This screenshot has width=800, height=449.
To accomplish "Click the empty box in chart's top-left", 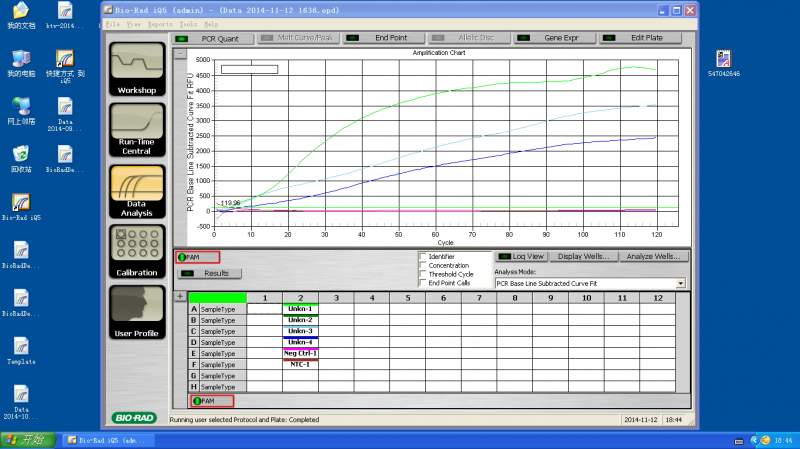I will pyautogui.click(x=249, y=69).
